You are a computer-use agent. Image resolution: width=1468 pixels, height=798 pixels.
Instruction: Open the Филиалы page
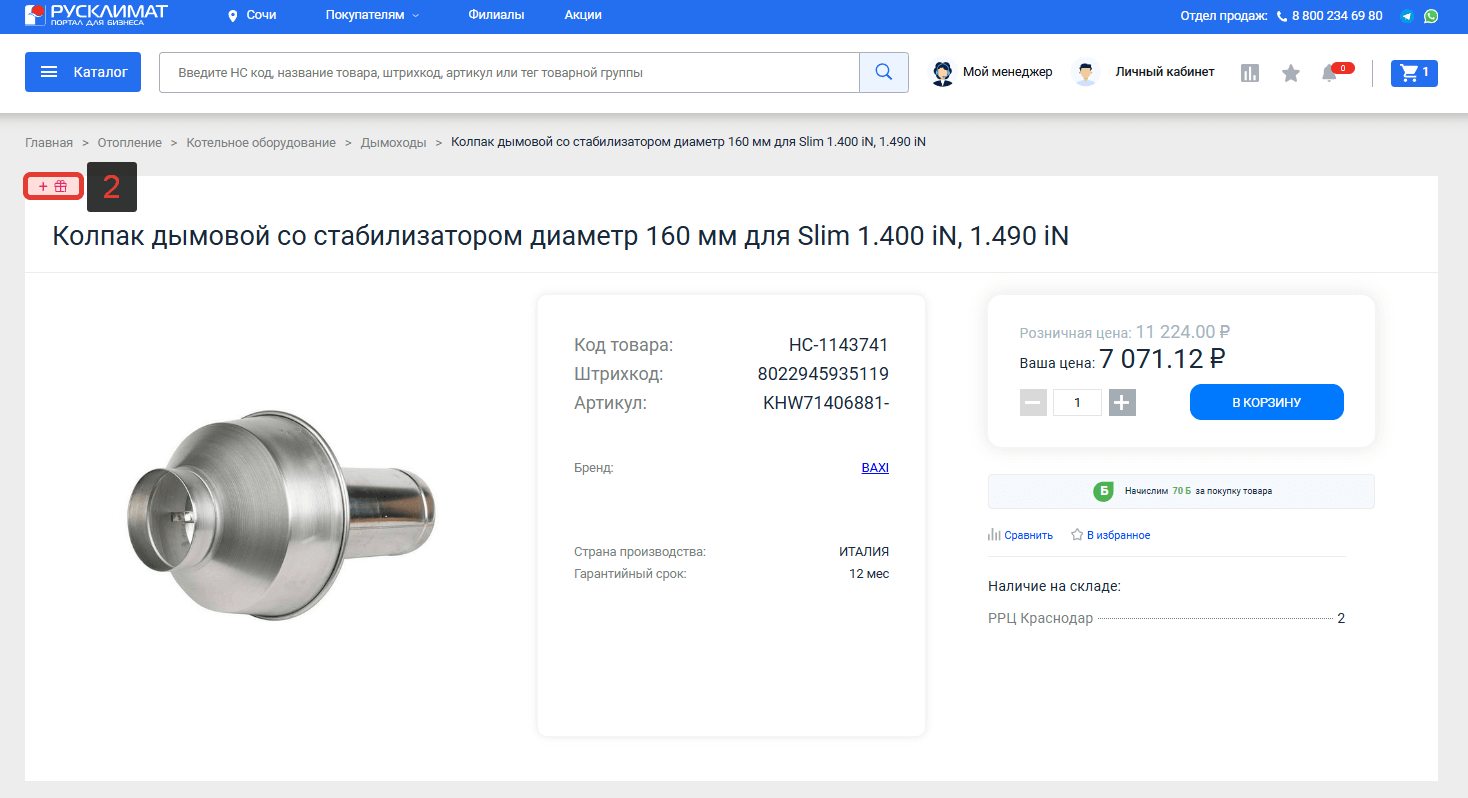496,16
